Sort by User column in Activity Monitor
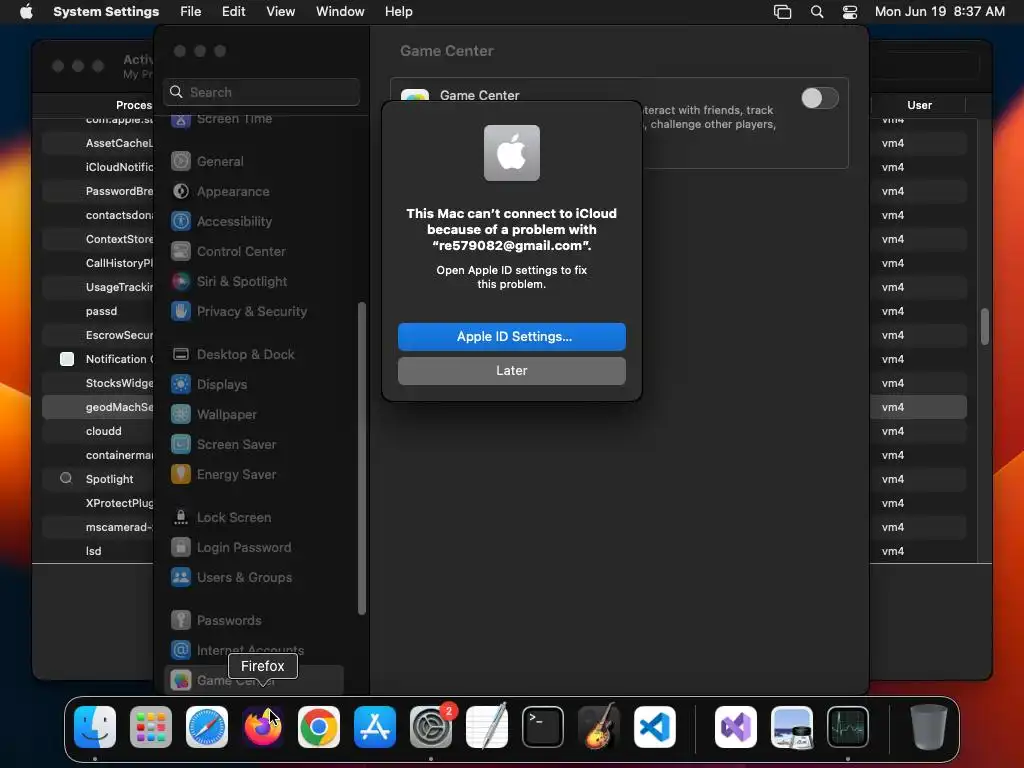This screenshot has width=1024, height=768. 919,105
